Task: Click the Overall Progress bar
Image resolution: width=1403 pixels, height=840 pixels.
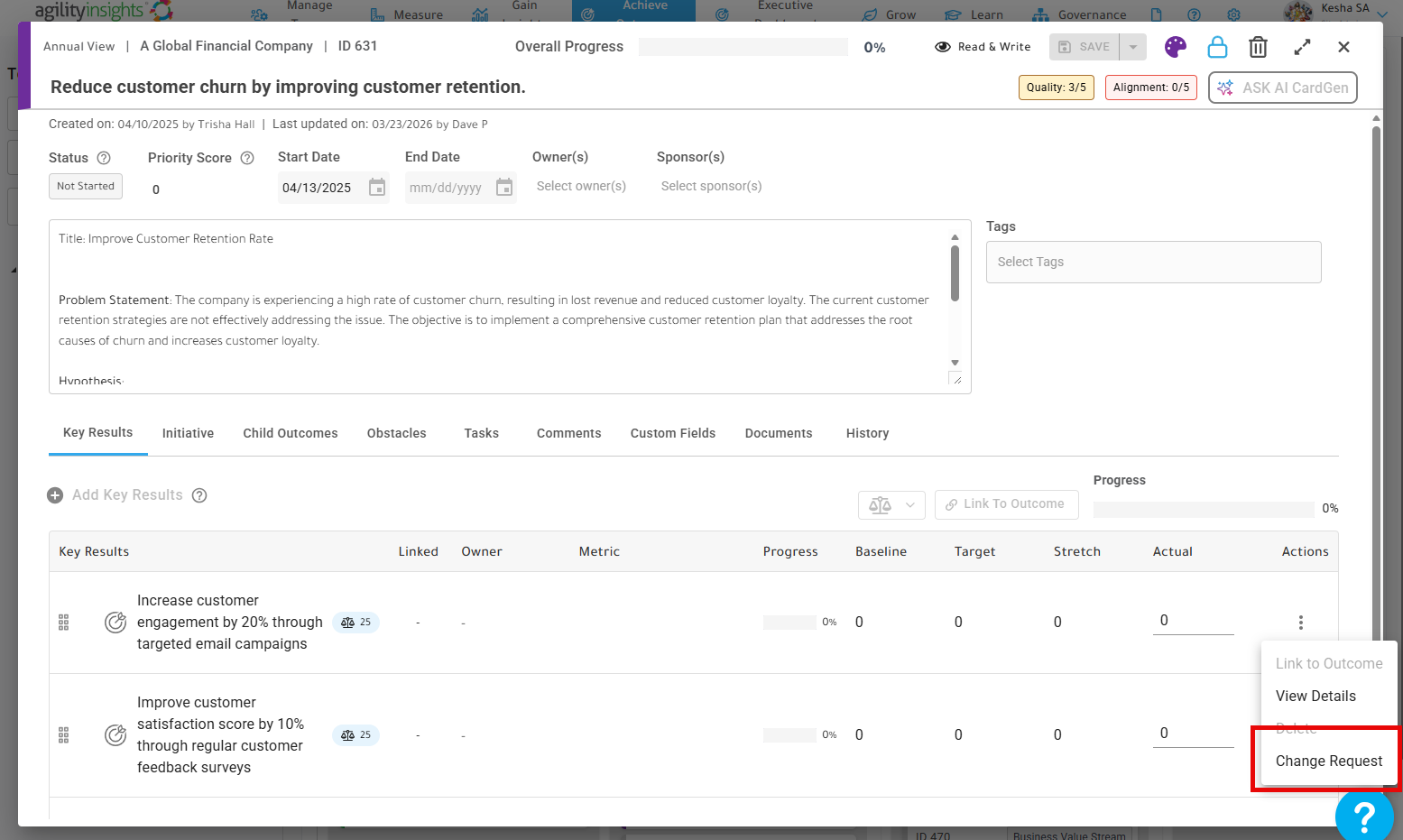Action: [743, 47]
